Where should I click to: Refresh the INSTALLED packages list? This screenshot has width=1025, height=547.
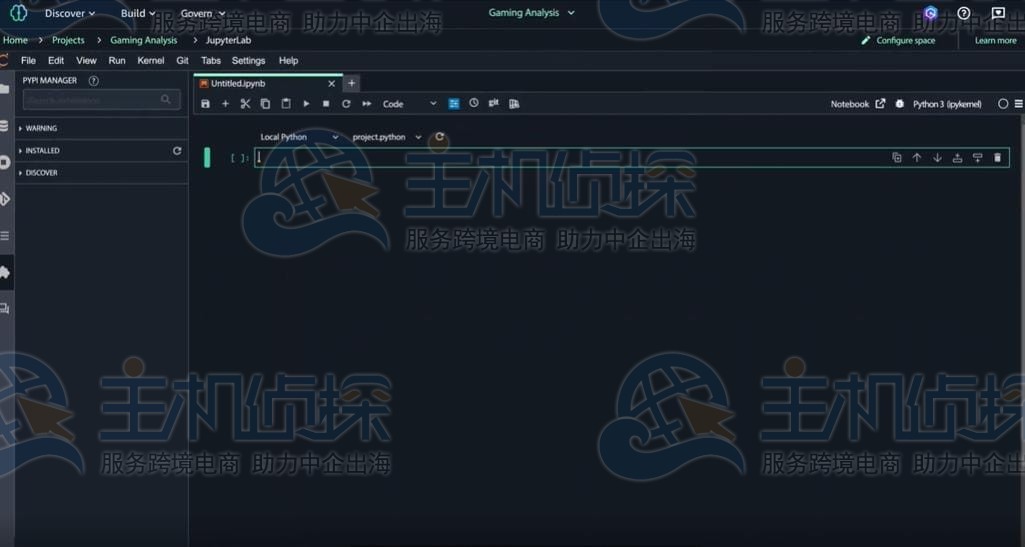click(176, 151)
